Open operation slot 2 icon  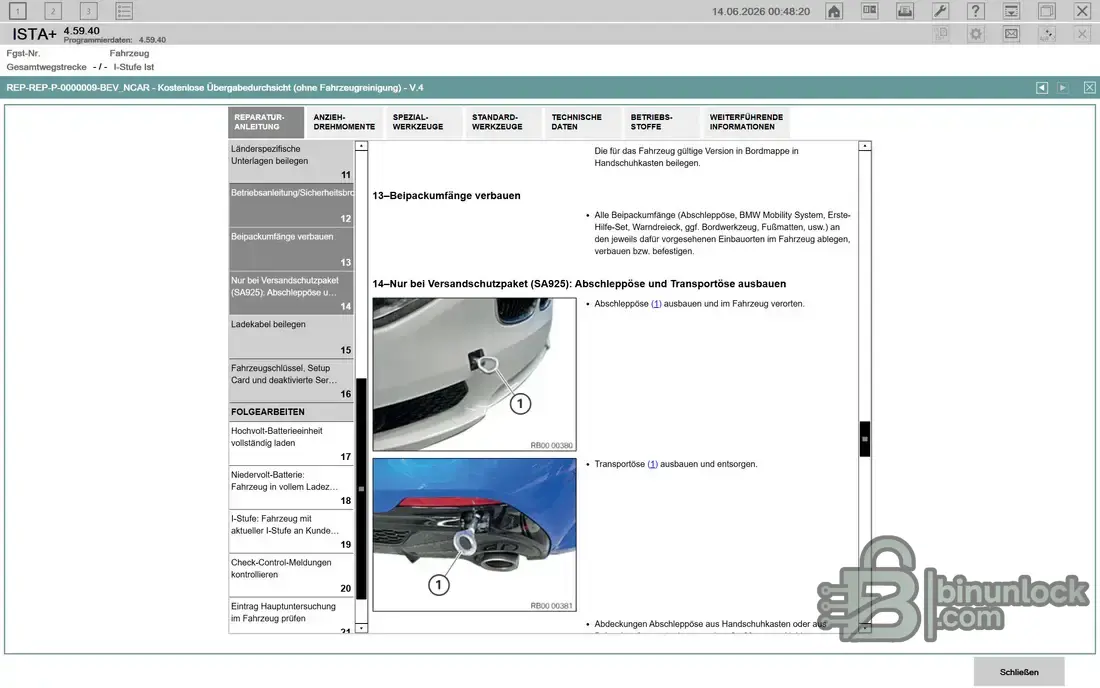(53, 11)
